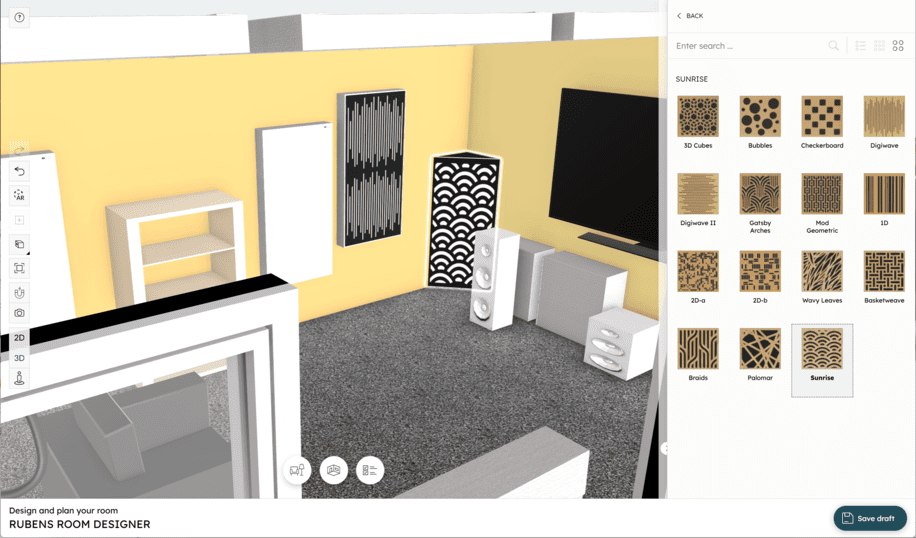Collapse the catalog side panel handle
916x538 pixels.
tap(665, 449)
